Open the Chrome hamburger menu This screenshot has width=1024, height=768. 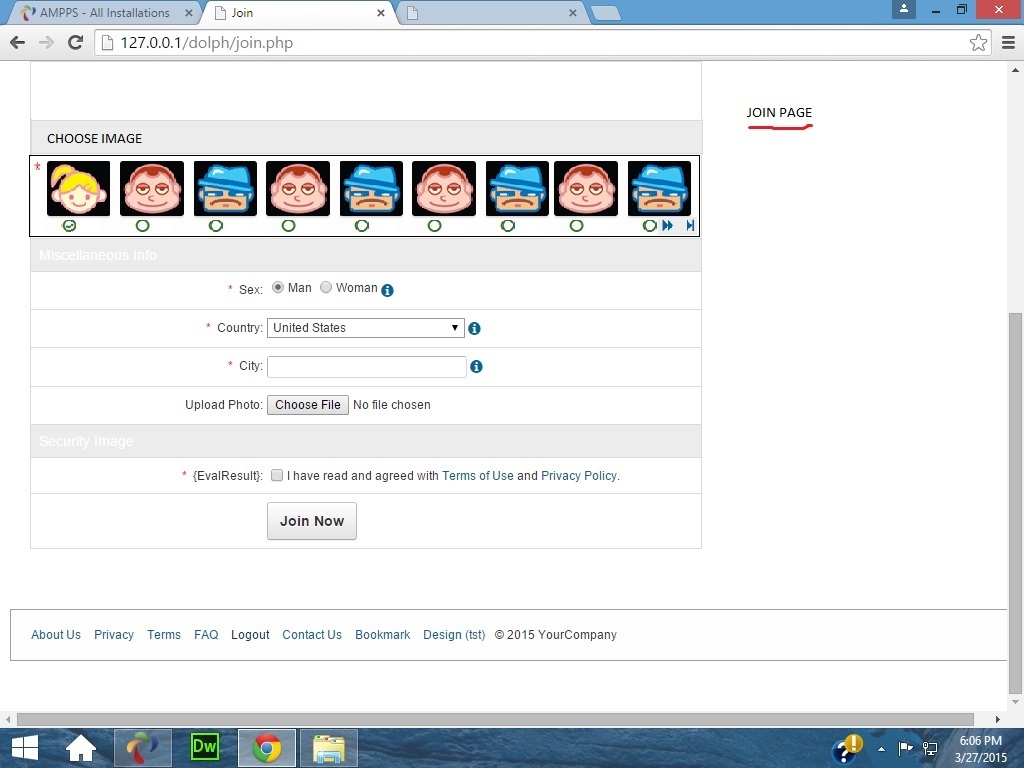(x=1008, y=42)
